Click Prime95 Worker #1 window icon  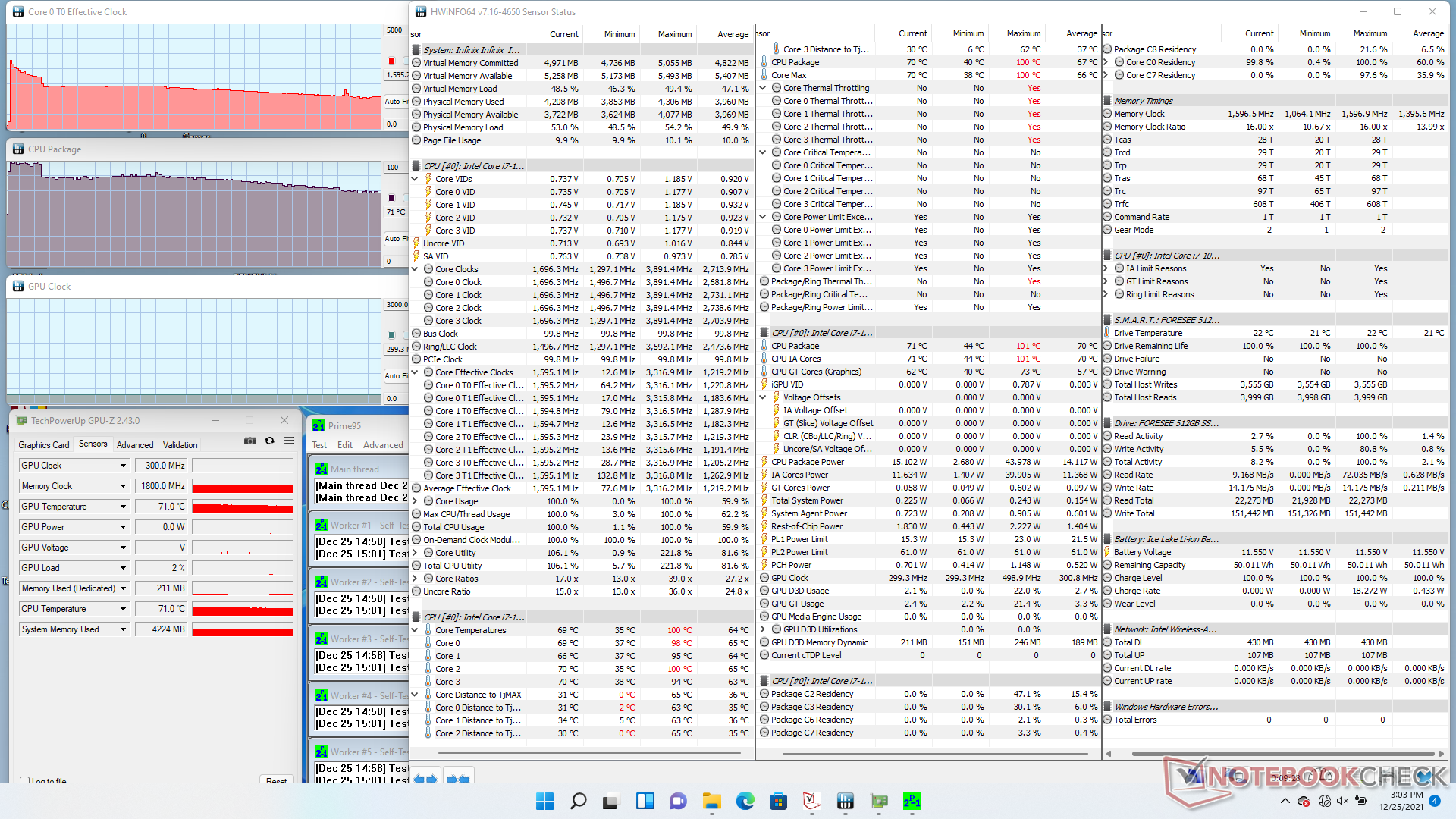pyautogui.click(x=322, y=526)
